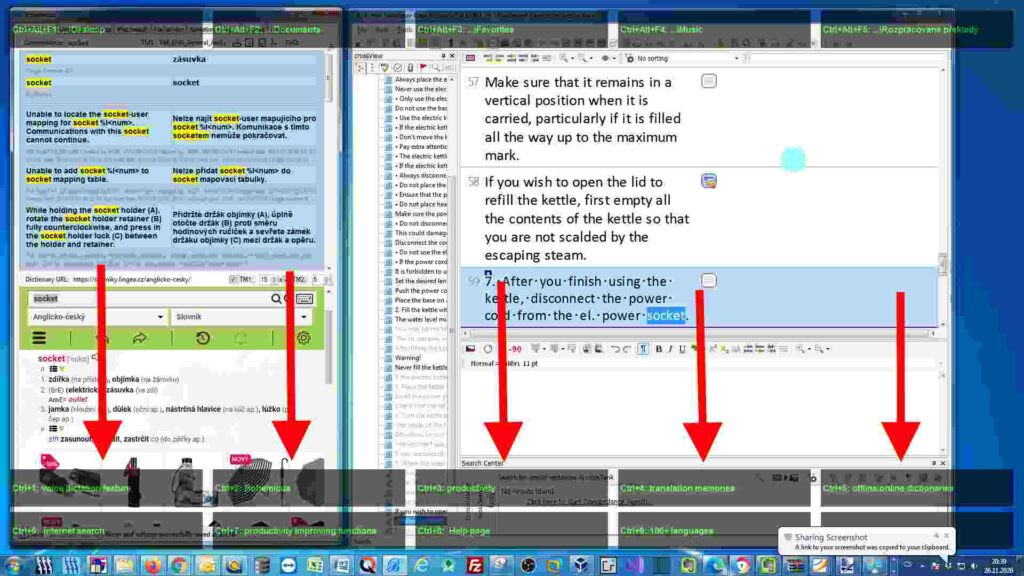The image size is (1024, 576).
Task: Select 'This could damag' row in crossView
Action: pyautogui.click(x=421, y=233)
